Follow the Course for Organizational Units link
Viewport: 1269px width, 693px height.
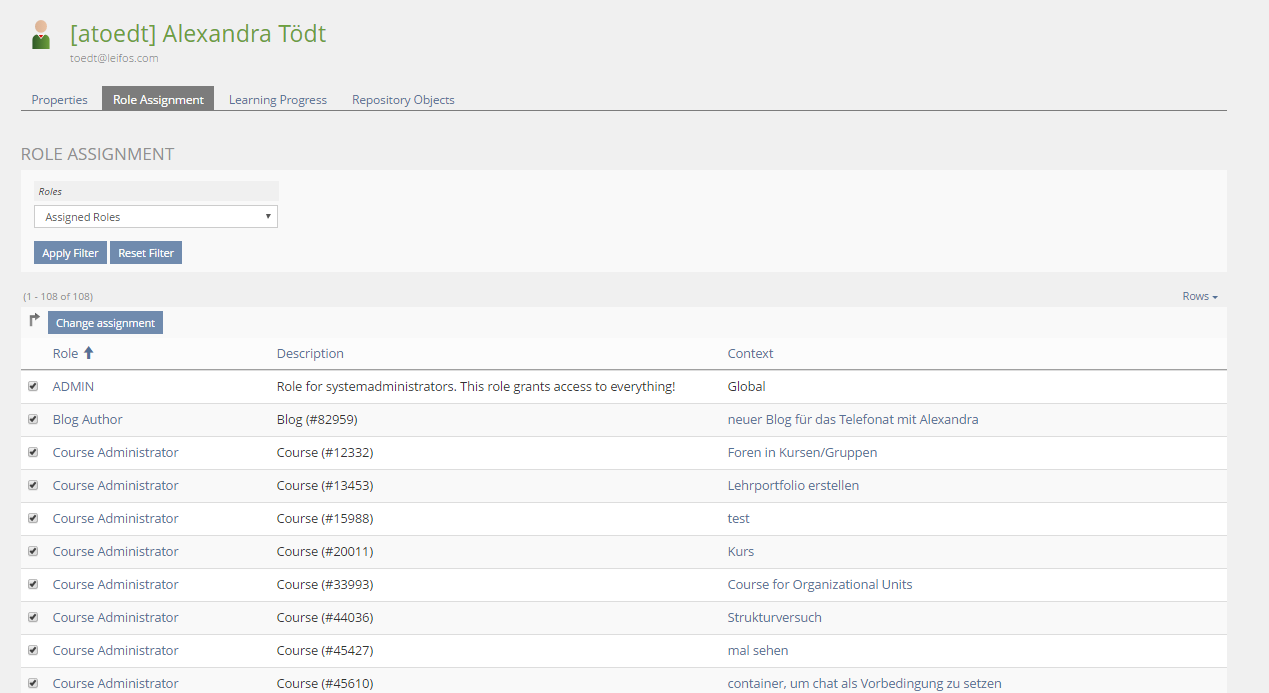tap(819, 584)
